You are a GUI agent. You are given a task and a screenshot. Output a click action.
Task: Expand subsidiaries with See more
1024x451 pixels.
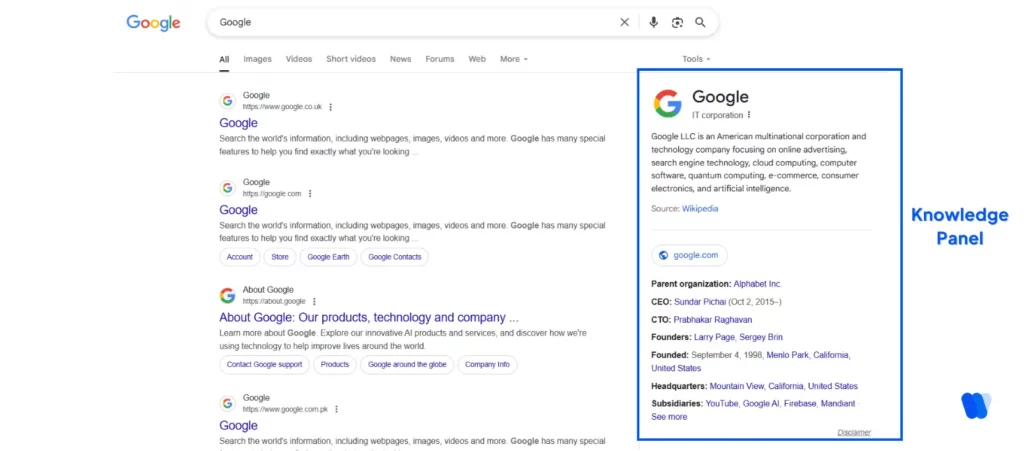point(669,417)
